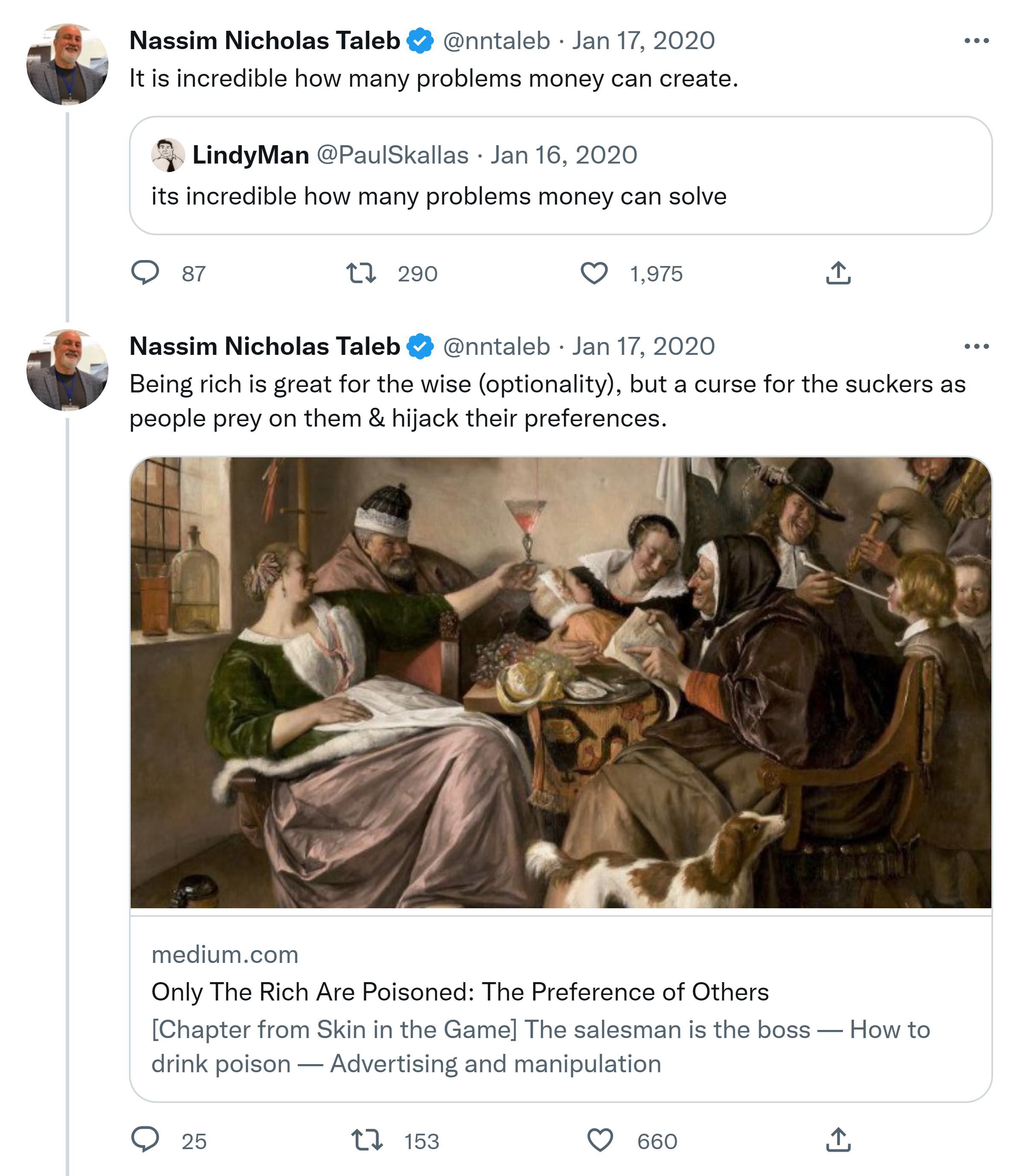Click the Nassim Nicholas Taleb name on first tweet
This screenshot has width=1017, height=1176.
click(264, 41)
